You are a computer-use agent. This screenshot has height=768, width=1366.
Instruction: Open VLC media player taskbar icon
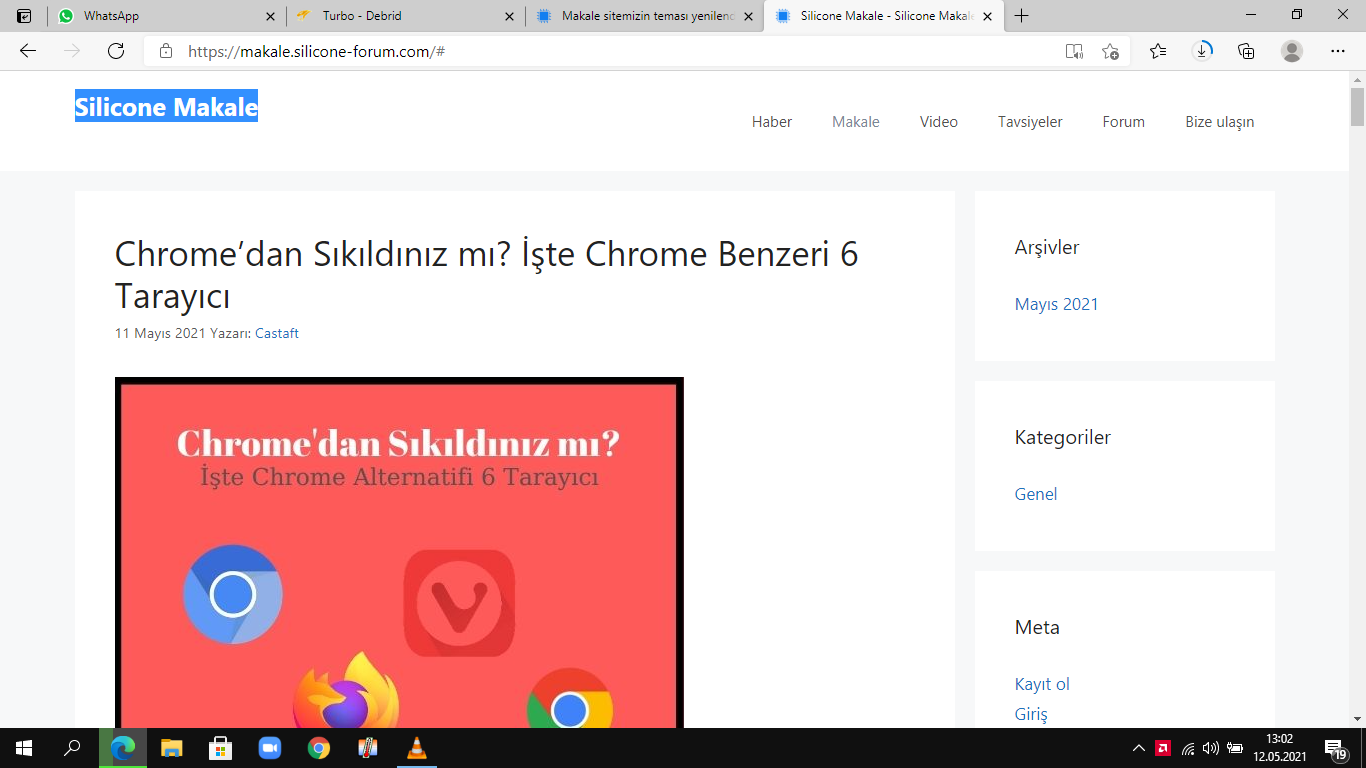417,748
